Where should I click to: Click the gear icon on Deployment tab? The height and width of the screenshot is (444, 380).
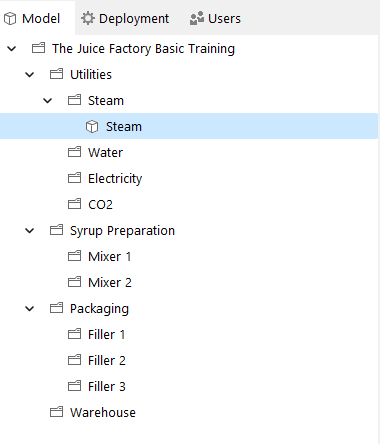(88, 18)
